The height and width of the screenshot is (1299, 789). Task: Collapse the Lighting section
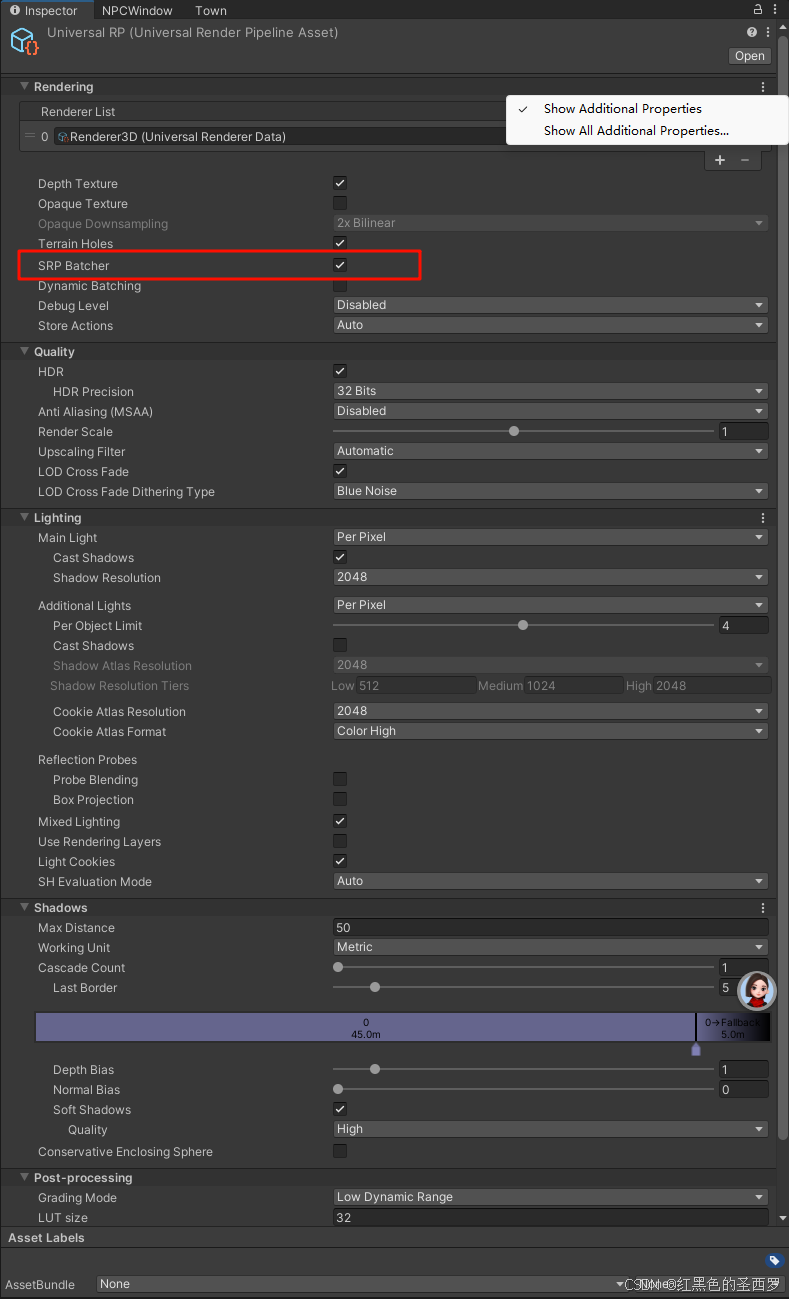25,517
